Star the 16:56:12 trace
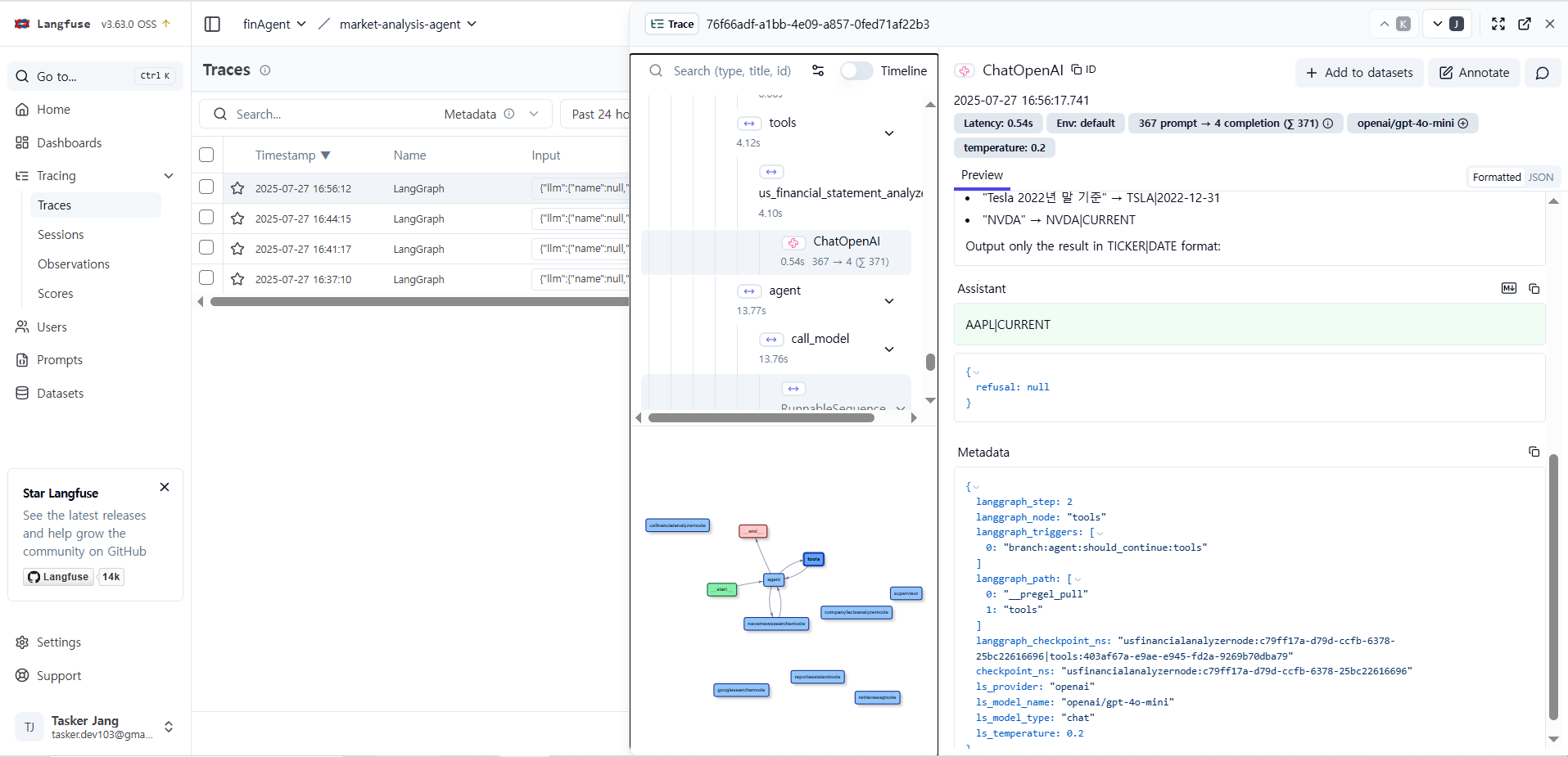Viewport: 1568px width, 757px height. pos(237,188)
